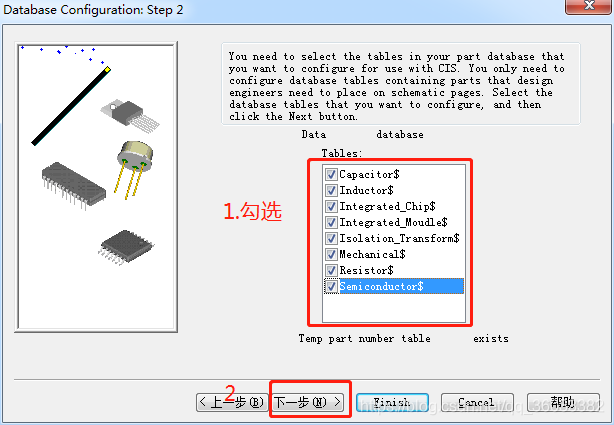Click the wizard illustration of chips

click(x=96, y=187)
